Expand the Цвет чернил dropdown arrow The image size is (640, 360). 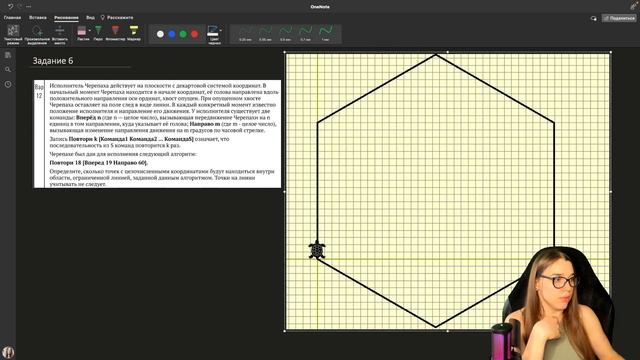pyautogui.click(x=221, y=30)
